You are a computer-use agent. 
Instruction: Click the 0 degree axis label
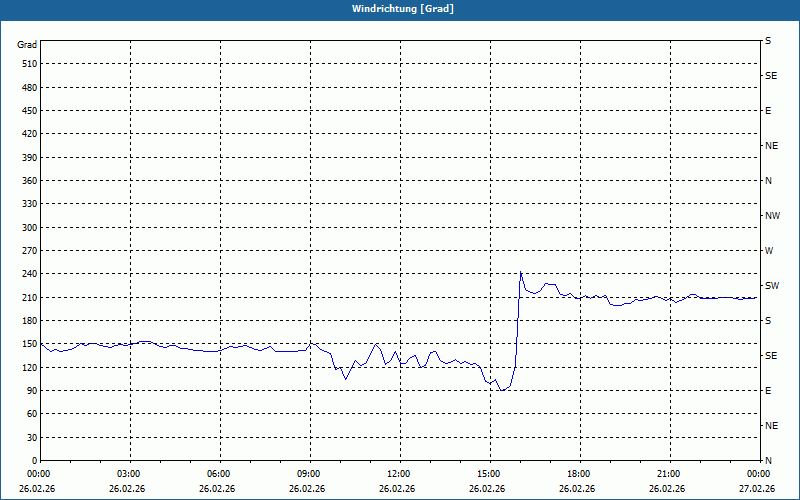tap(35, 461)
